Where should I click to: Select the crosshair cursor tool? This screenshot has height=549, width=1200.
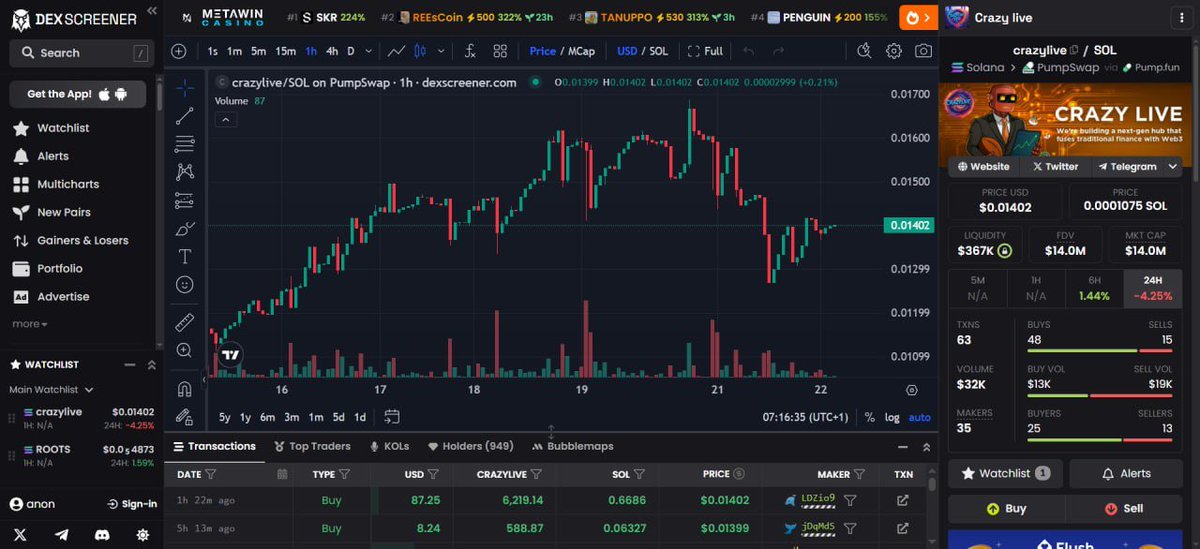point(184,87)
